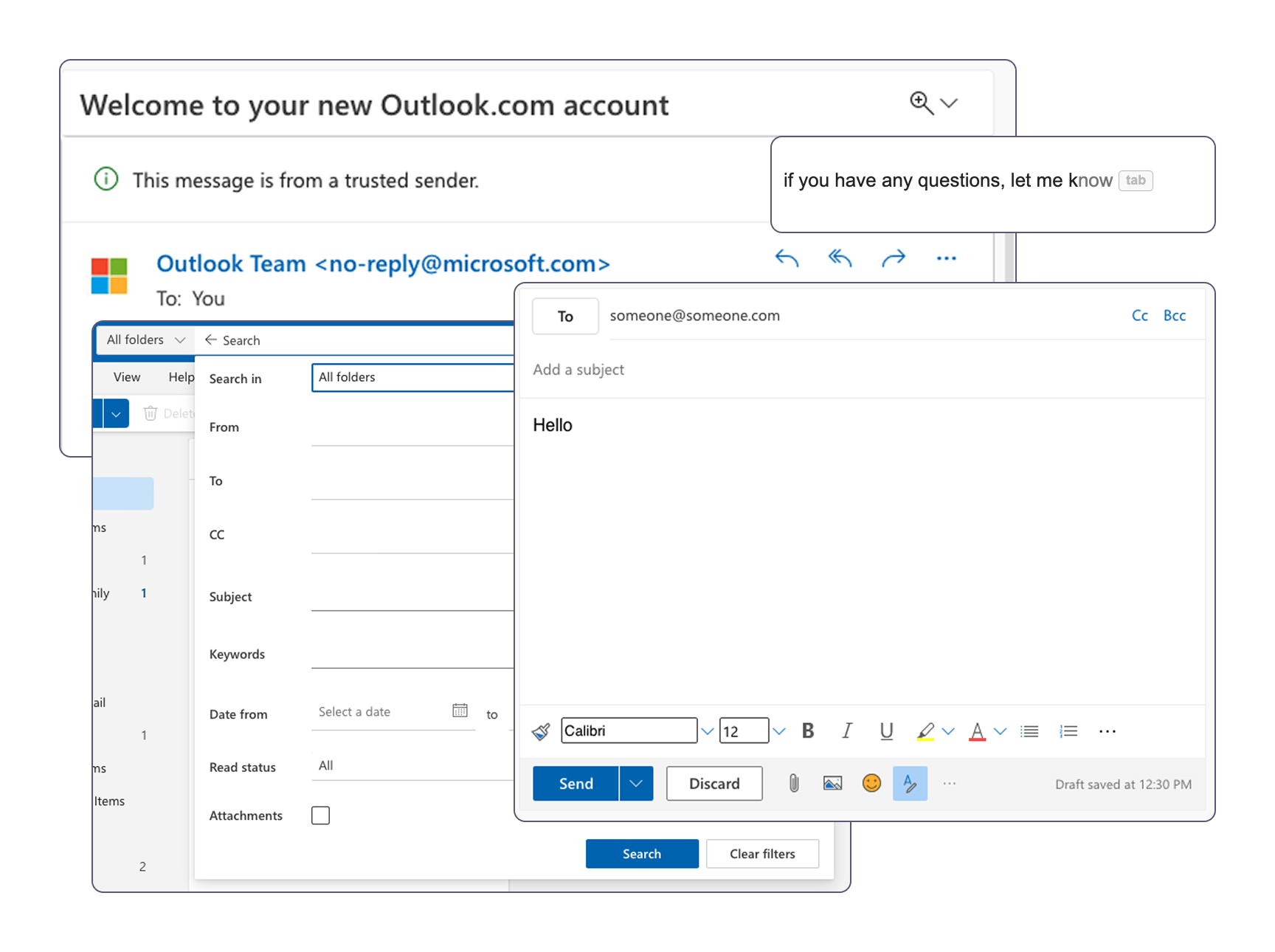
Task: Click in the message body containing Hello
Action: click(x=862, y=551)
